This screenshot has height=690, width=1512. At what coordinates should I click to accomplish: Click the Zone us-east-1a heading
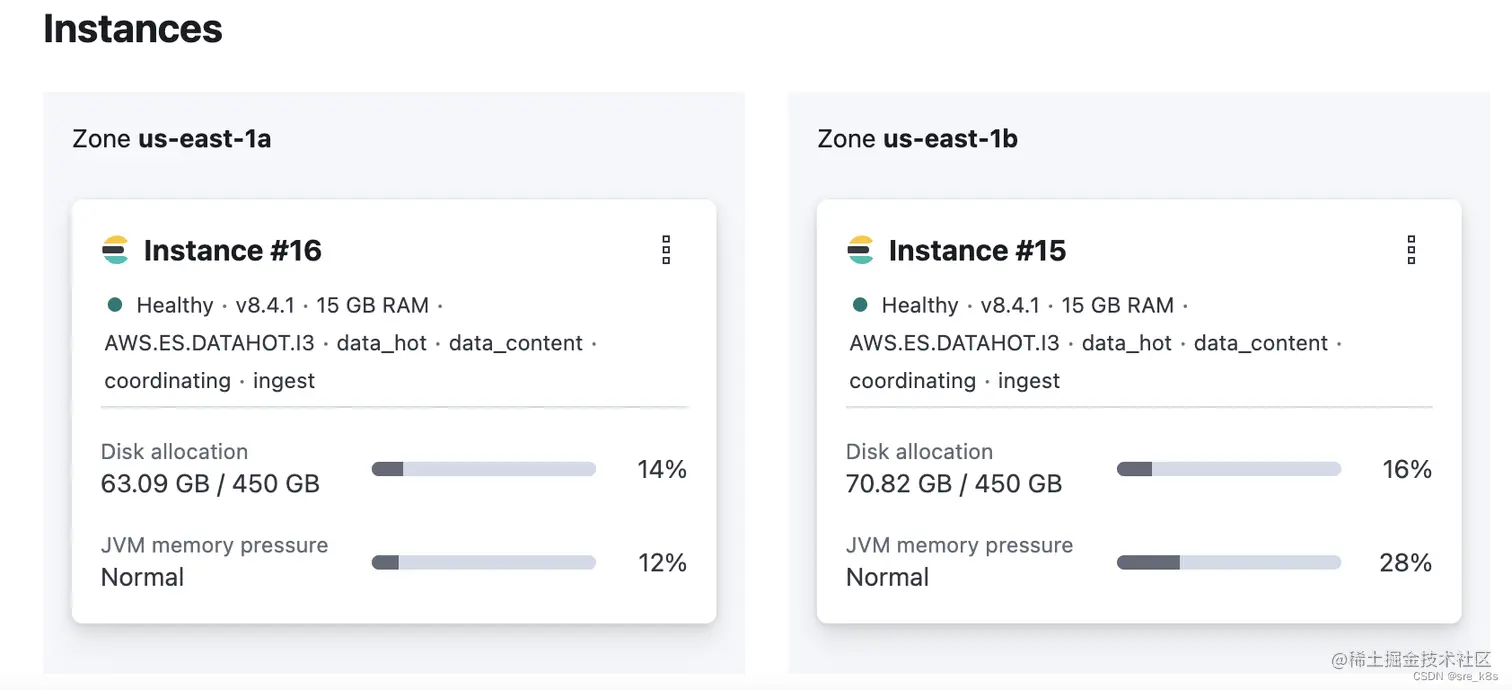click(x=172, y=138)
